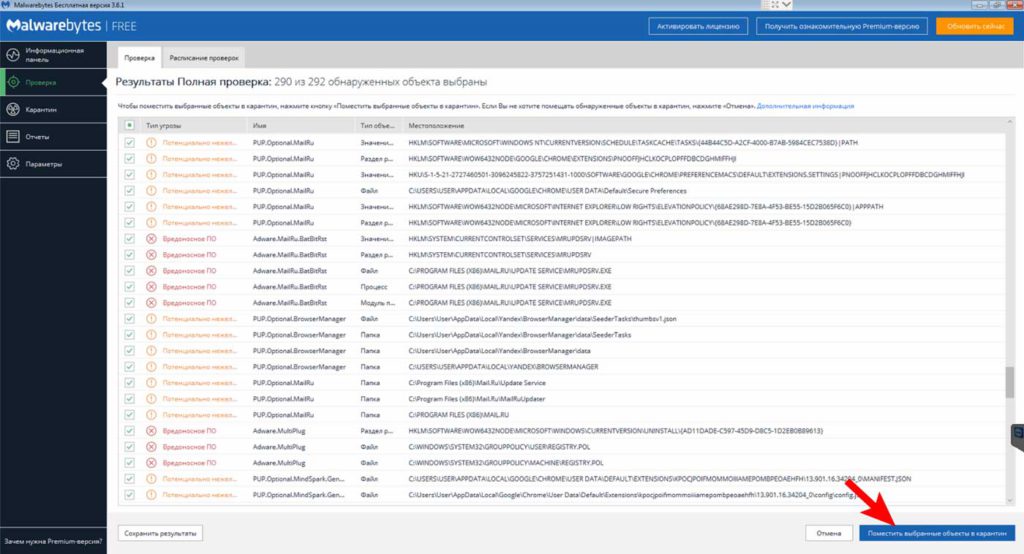
Task: Open the Отчеты reports list icon
Action: (x=13, y=137)
